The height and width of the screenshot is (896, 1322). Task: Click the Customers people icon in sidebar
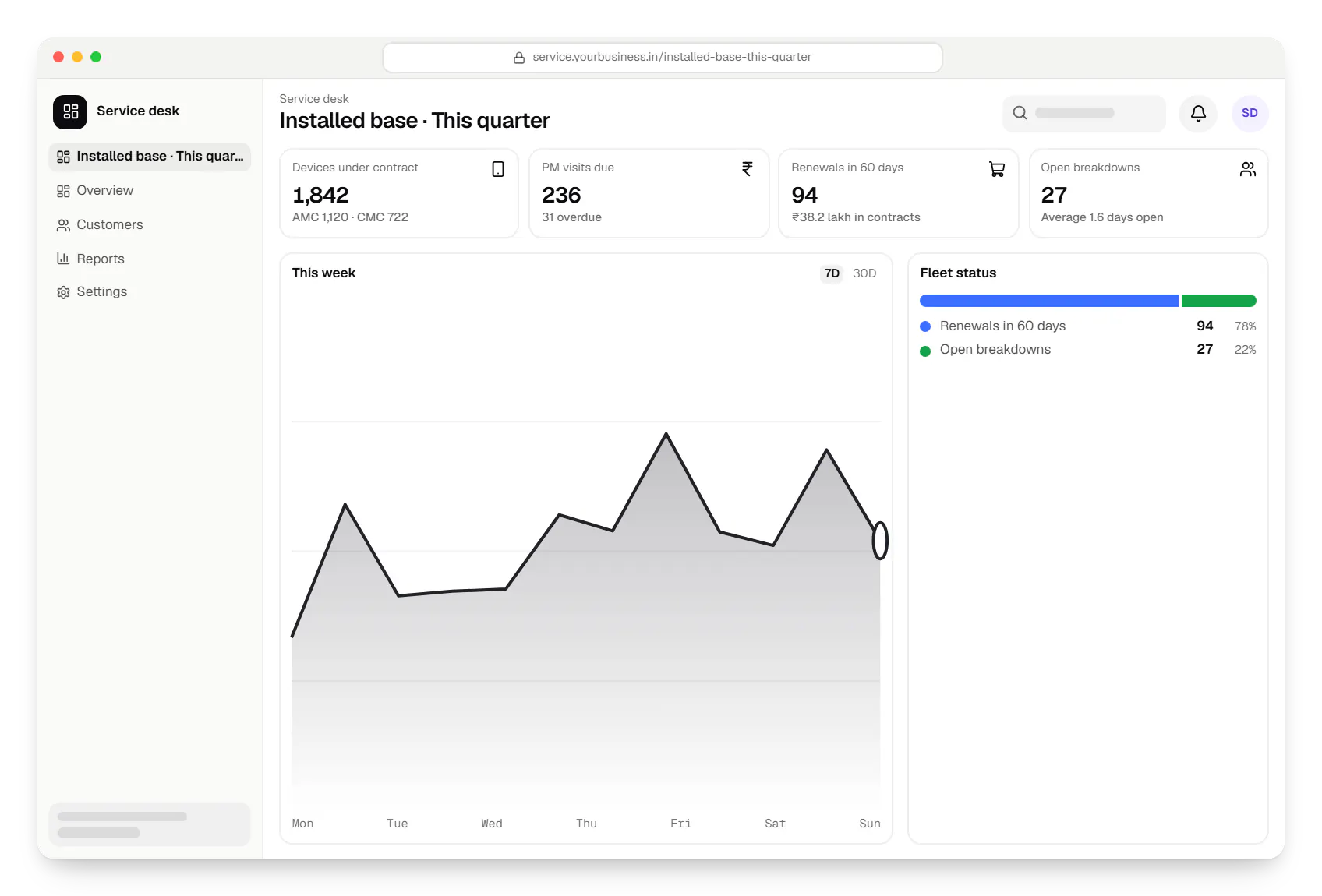(x=63, y=225)
